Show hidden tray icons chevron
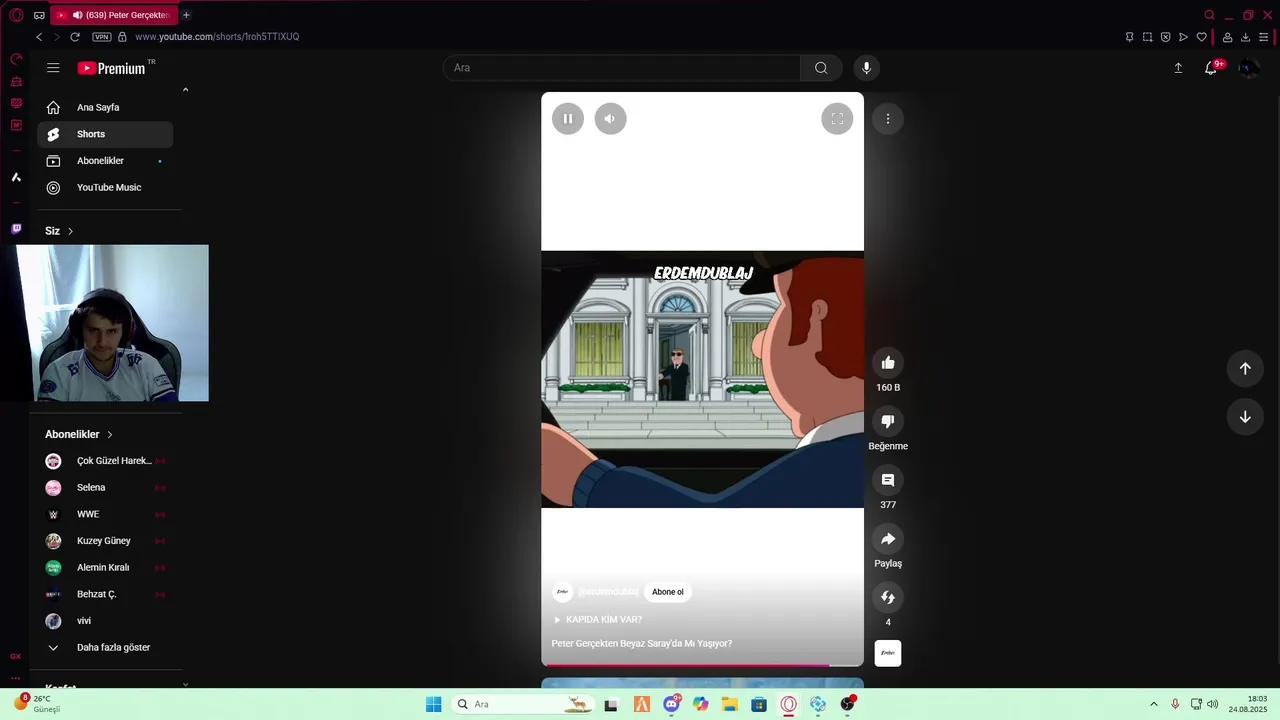Screen dimensions: 1280x720 click(1153, 704)
